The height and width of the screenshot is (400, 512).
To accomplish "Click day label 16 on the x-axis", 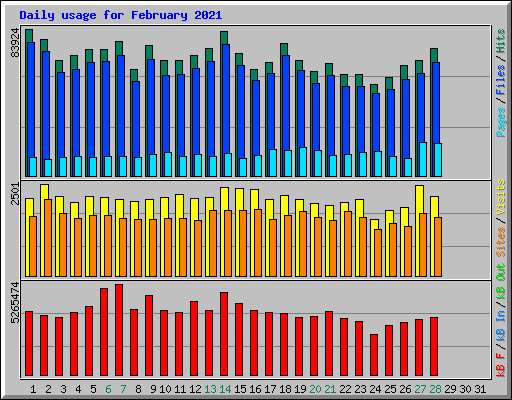I will point(255,389).
